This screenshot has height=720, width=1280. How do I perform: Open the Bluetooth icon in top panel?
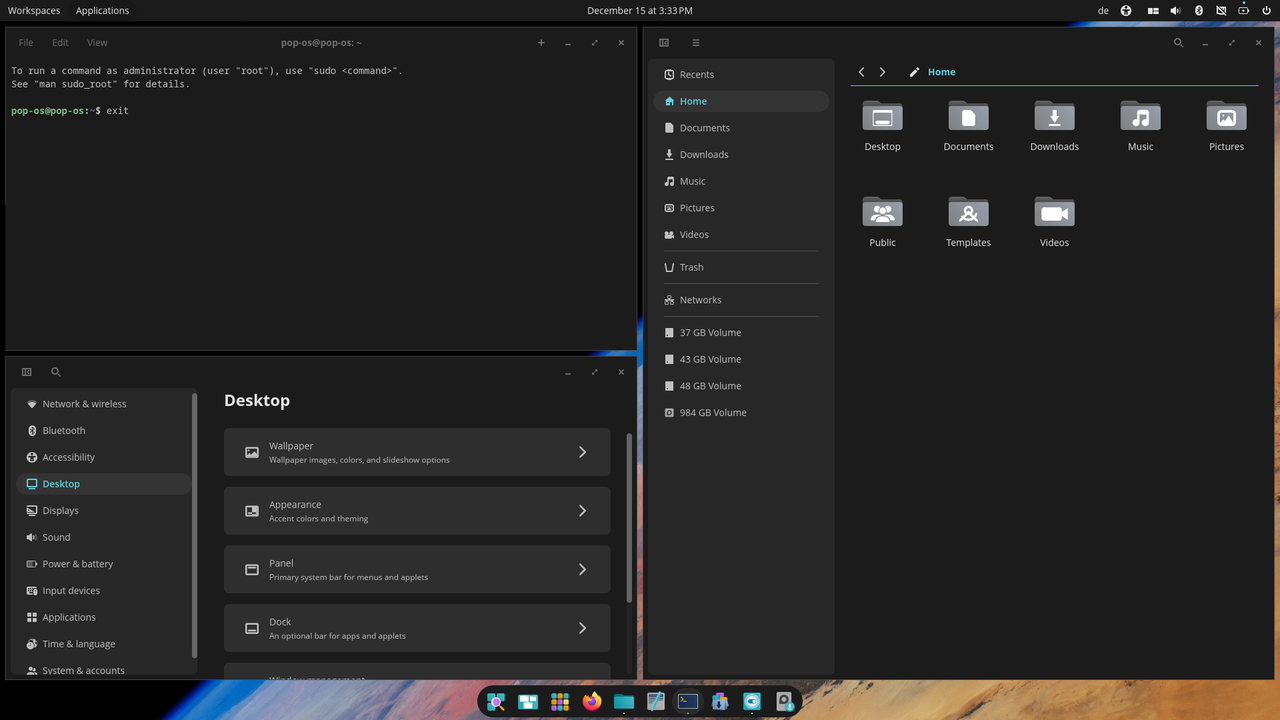click(x=1199, y=10)
